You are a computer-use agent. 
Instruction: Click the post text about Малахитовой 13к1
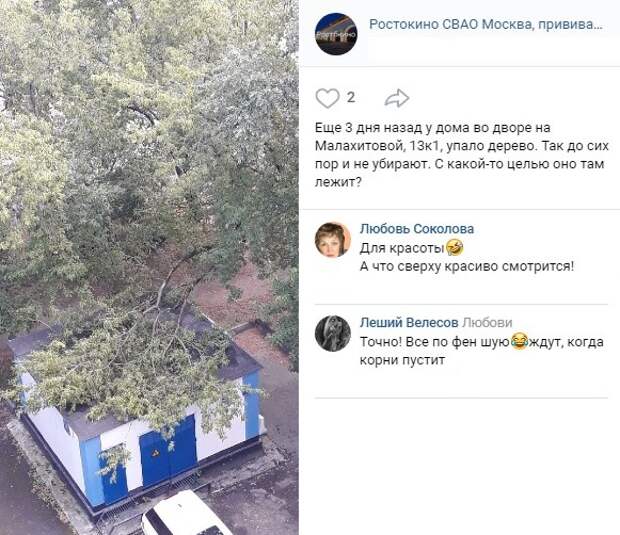[461, 155]
